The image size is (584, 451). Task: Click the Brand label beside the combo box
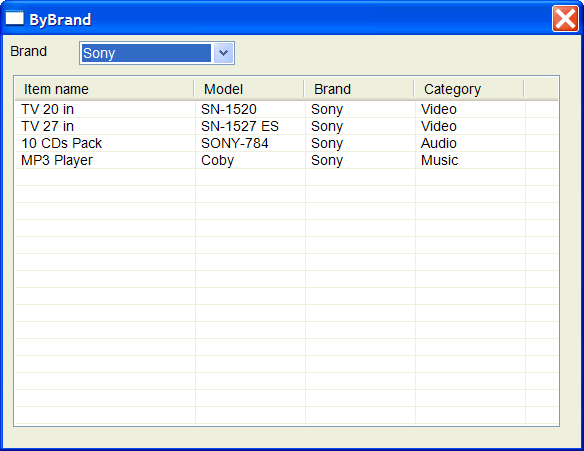coord(28,51)
